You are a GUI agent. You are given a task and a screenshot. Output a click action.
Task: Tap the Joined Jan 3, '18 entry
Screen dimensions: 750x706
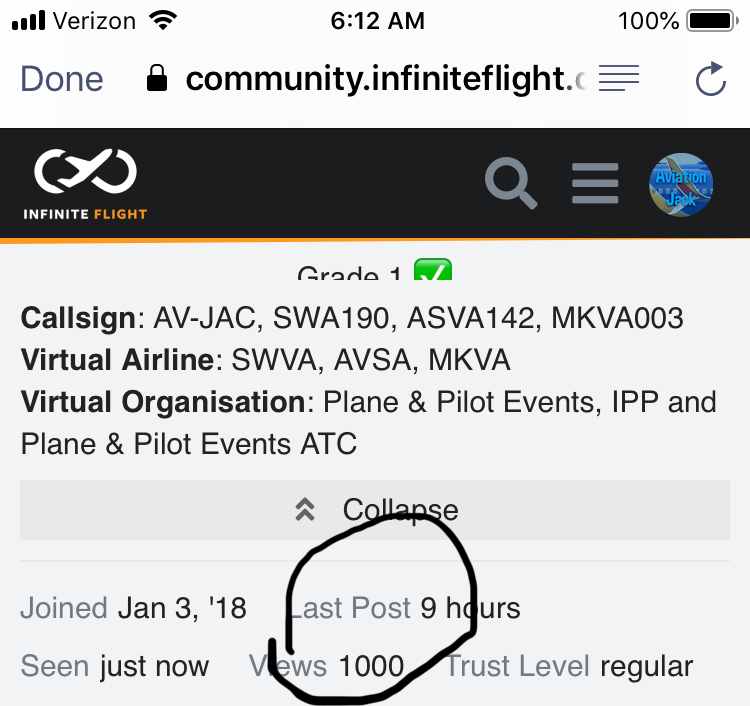click(133, 608)
